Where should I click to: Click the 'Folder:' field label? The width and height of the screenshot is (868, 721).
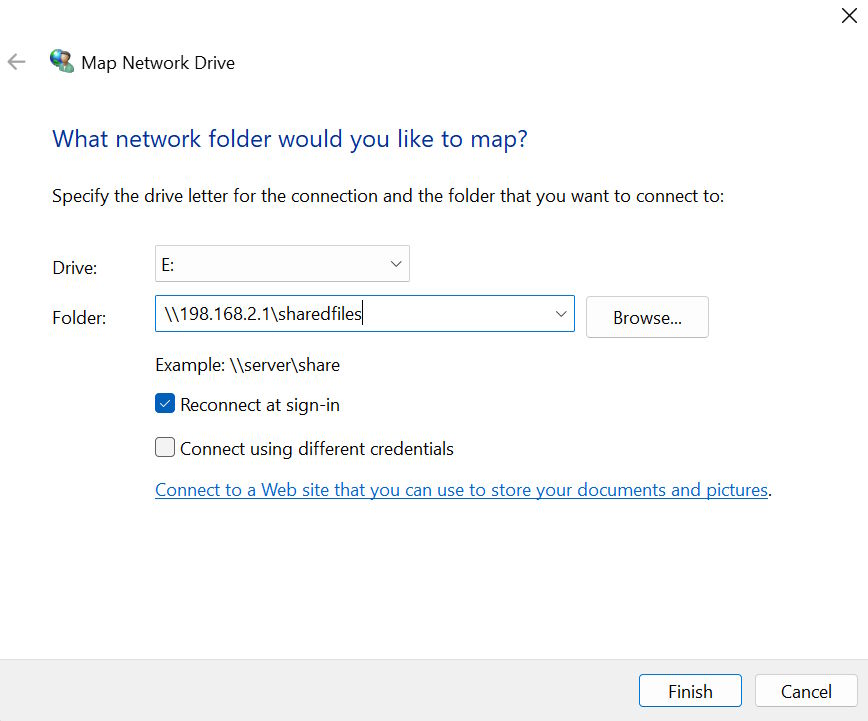79,318
